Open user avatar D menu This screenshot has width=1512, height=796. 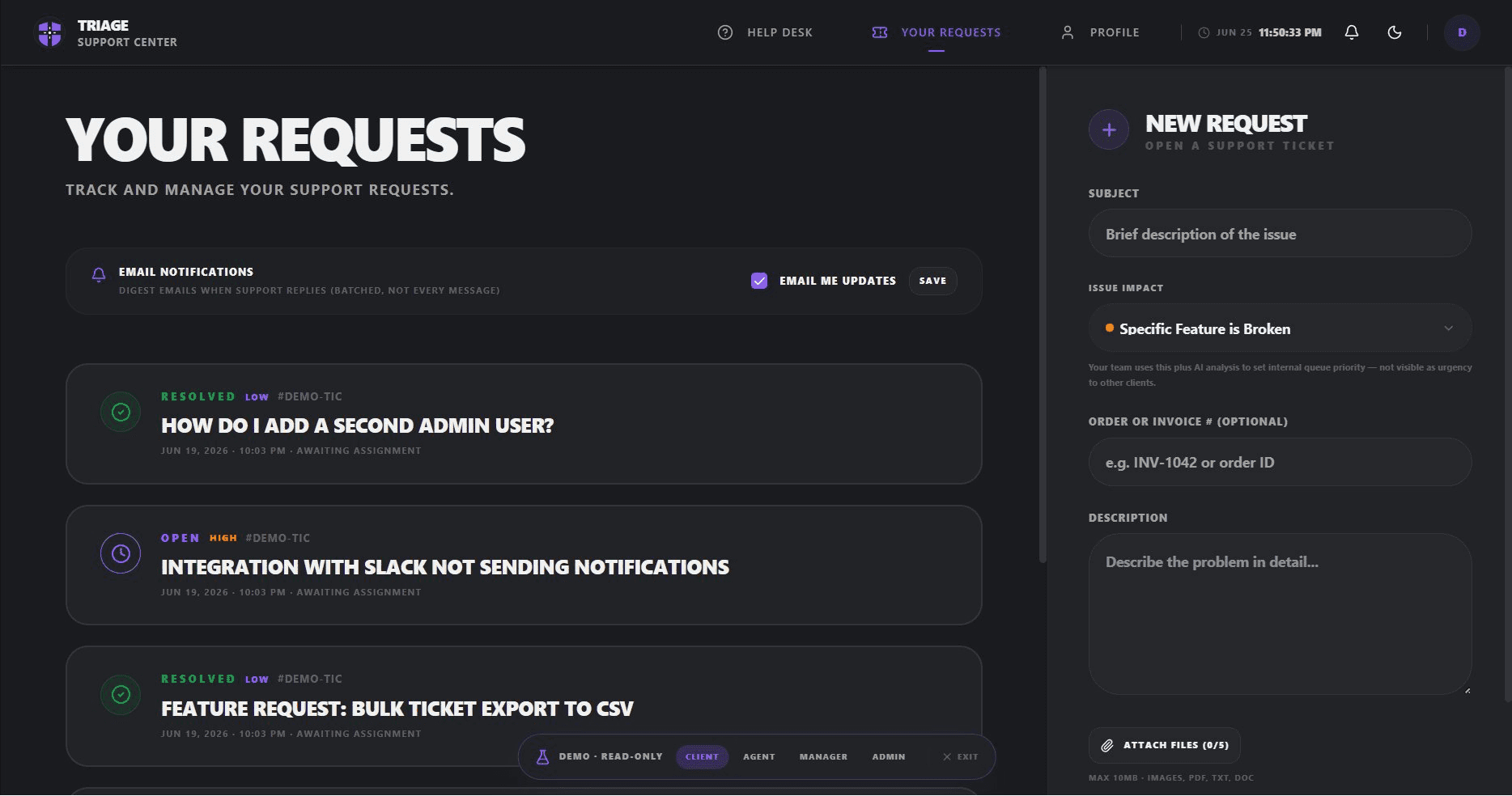point(1462,32)
